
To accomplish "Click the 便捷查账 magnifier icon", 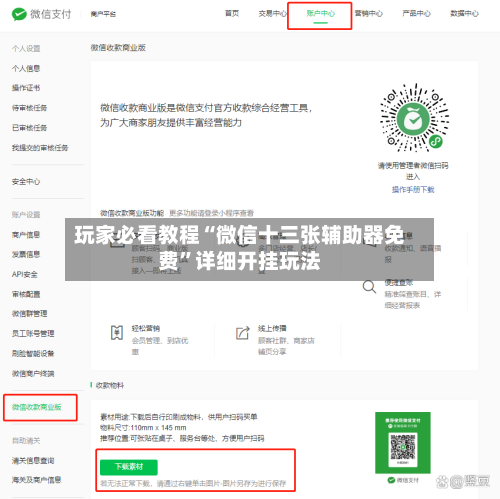I will coord(369,287).
